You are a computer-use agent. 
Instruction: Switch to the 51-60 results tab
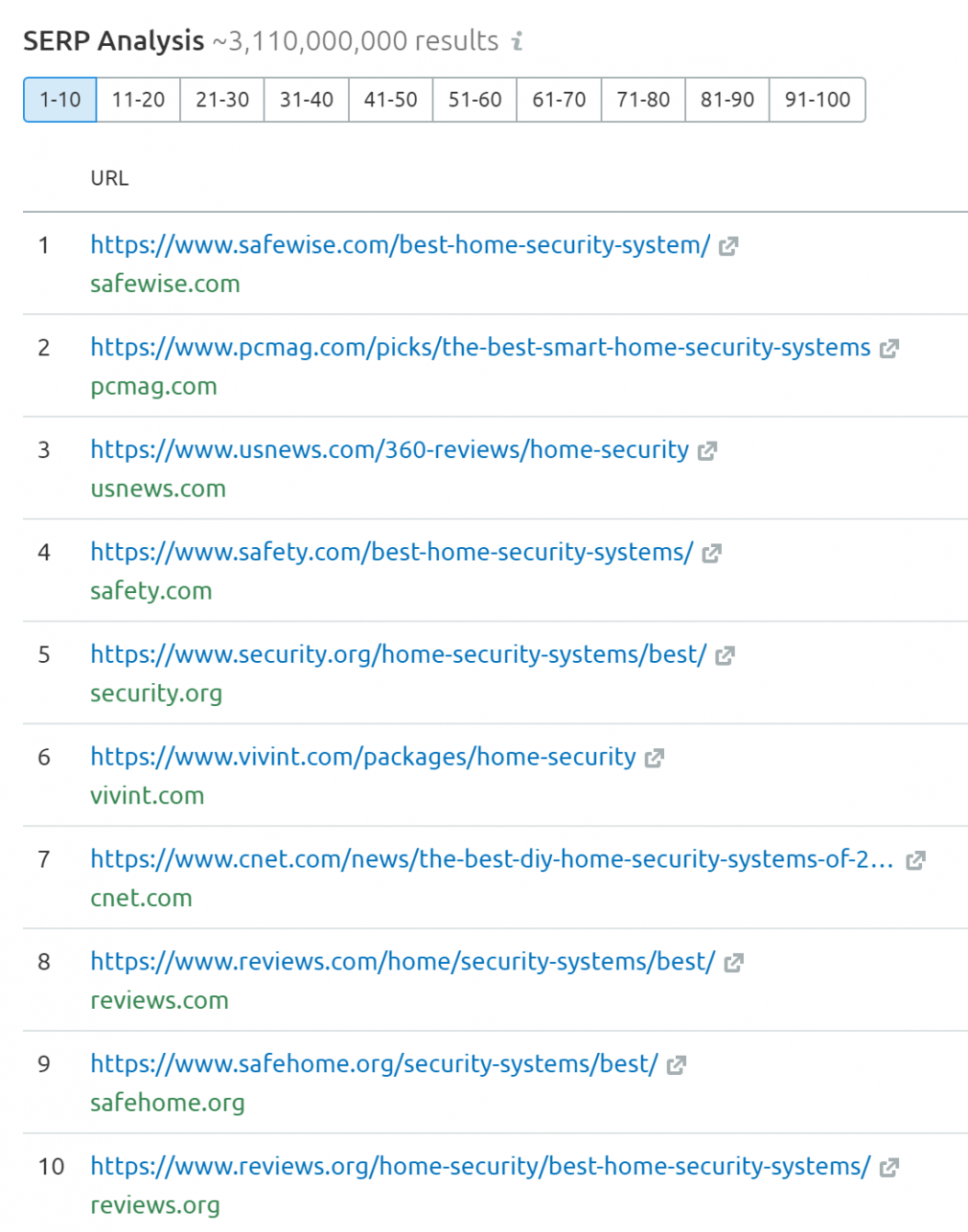475,100
